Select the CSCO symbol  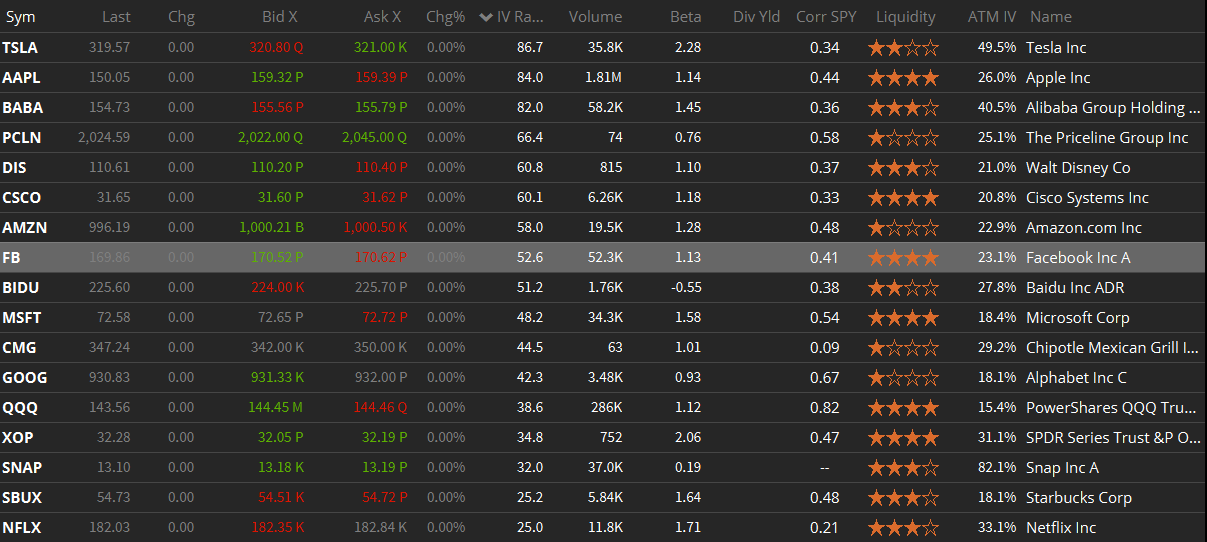(x=22, y=197)
